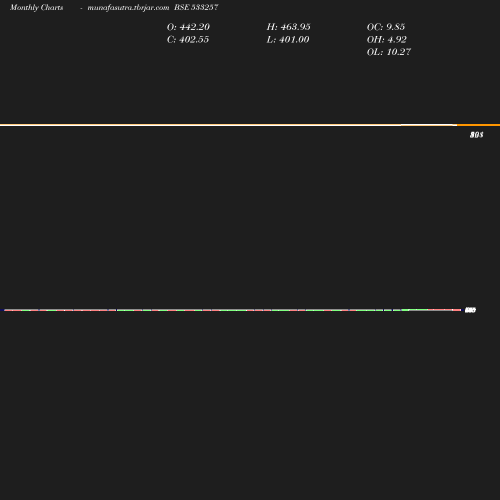
Task: Click the upper price axis label near the orange line
Action: (x=477, y=135)
